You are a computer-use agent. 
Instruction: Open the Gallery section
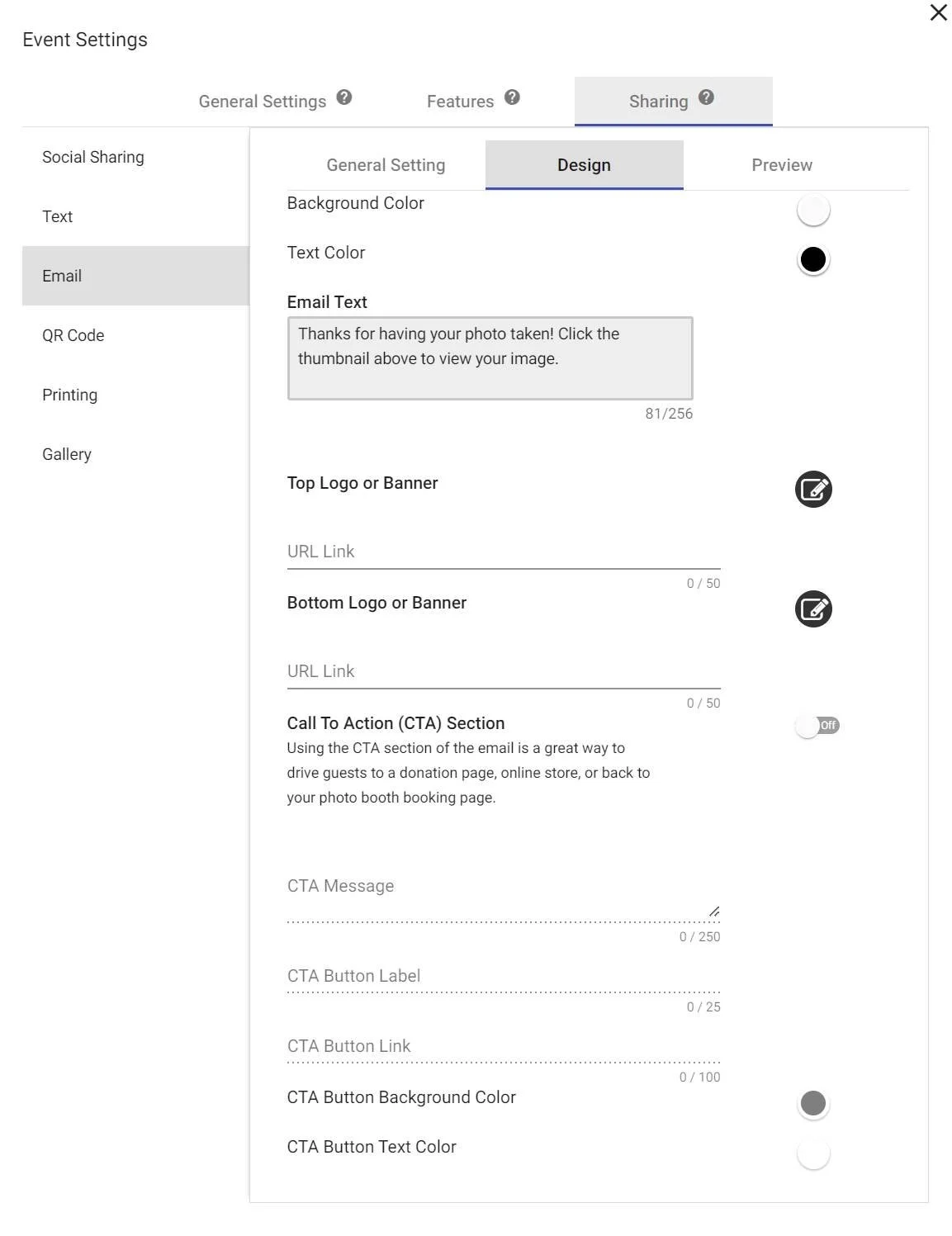(135, 454)
